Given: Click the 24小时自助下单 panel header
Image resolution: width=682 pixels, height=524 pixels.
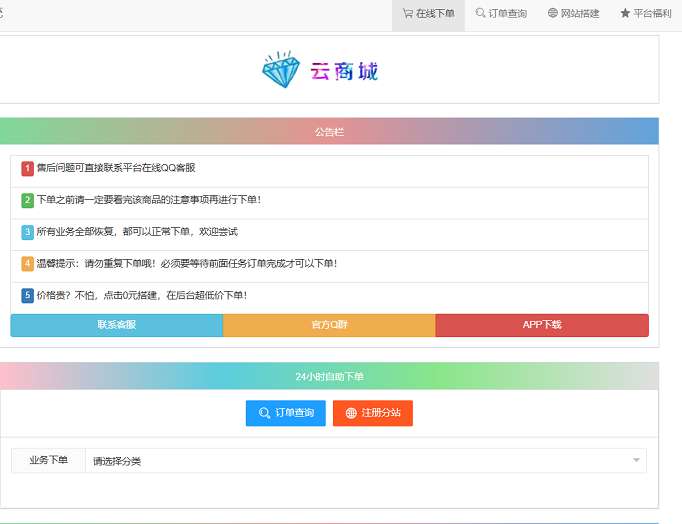Looking at the screenshot, I should (x=329, y=376).
